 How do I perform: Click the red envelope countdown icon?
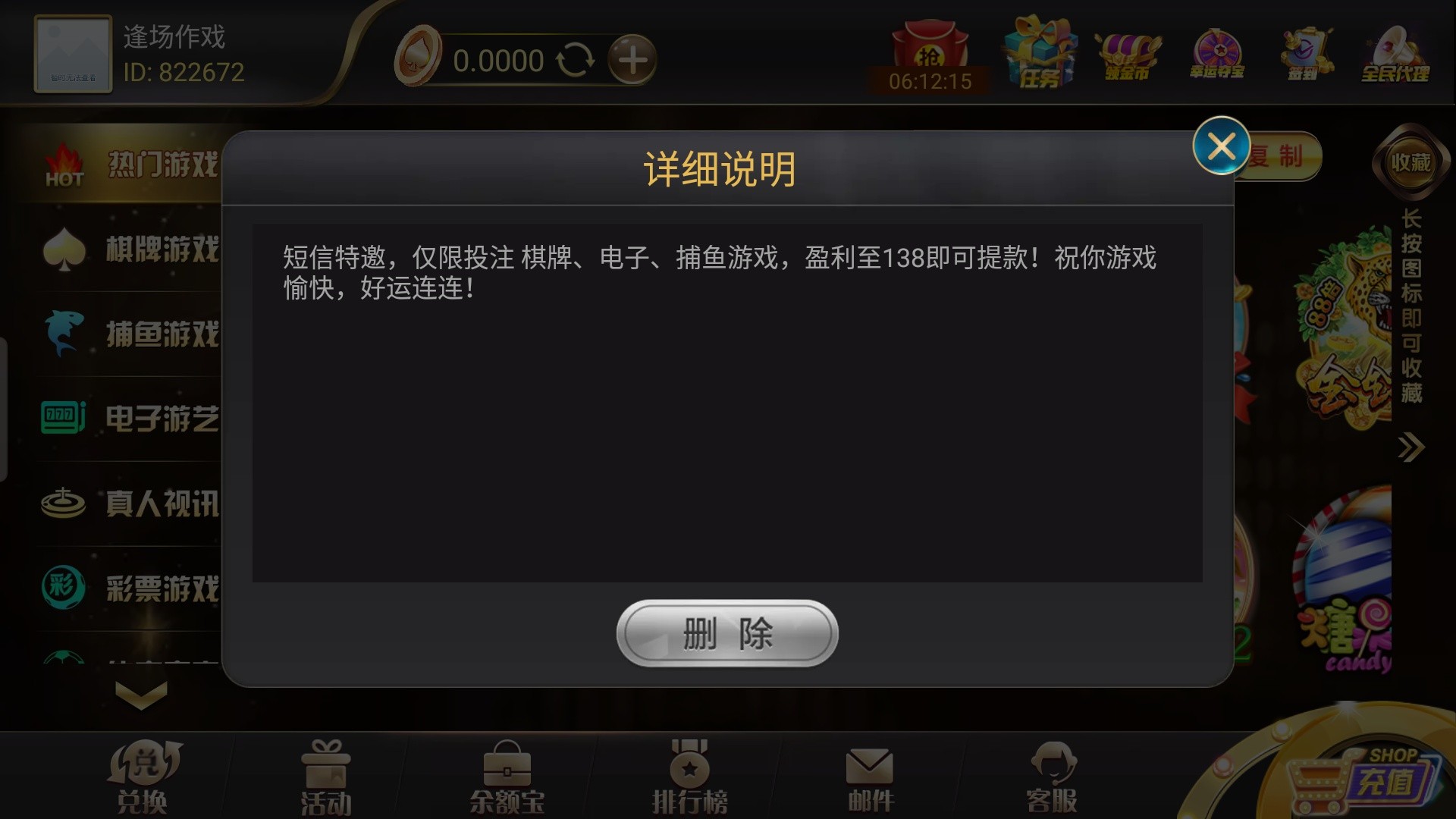point(930,55)
